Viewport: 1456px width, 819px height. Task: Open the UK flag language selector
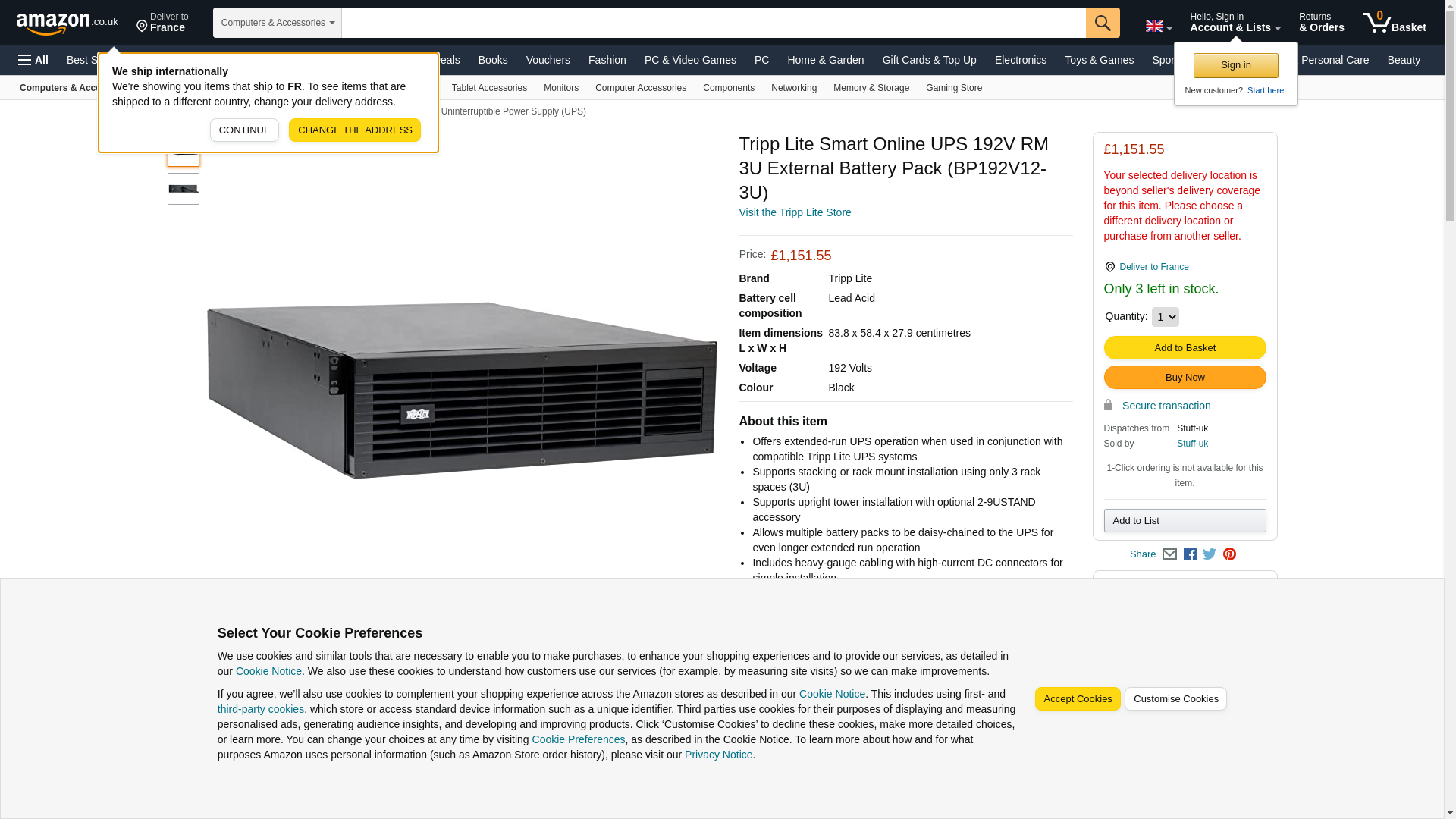click(x=1158, y=26)
